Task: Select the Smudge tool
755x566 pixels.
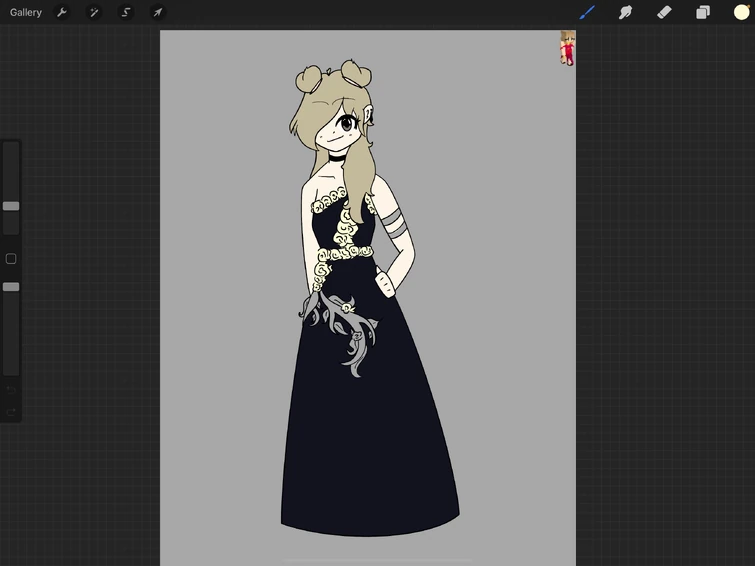Action: click(625, 13)
